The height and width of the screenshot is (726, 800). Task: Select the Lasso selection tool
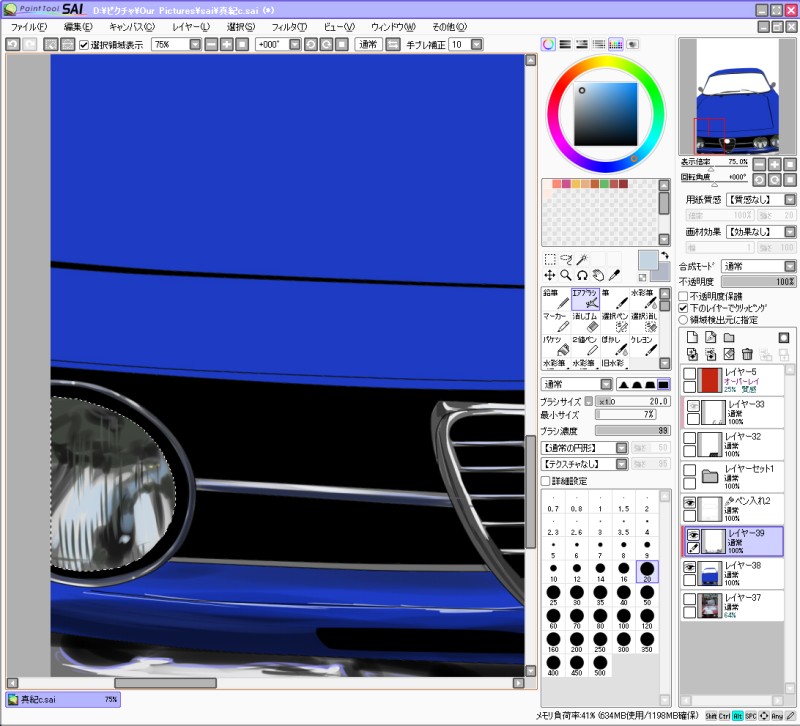(566, 258)
